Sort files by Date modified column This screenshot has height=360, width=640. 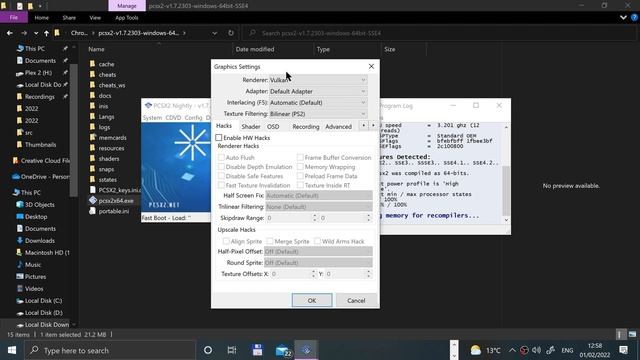[x=255, y=49]
